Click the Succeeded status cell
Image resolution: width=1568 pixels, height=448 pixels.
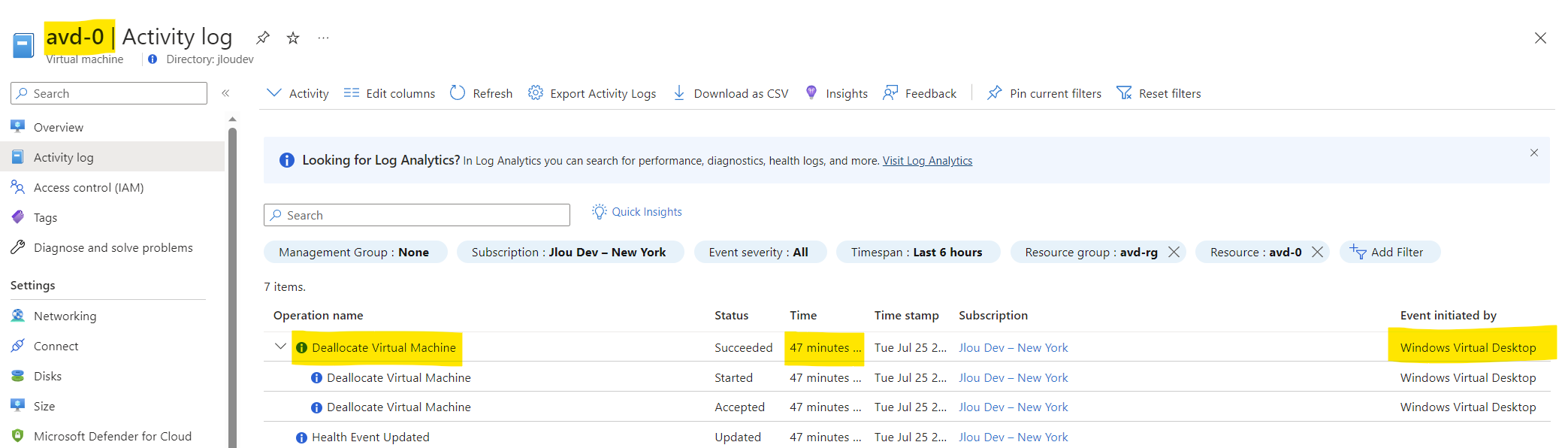743,347
